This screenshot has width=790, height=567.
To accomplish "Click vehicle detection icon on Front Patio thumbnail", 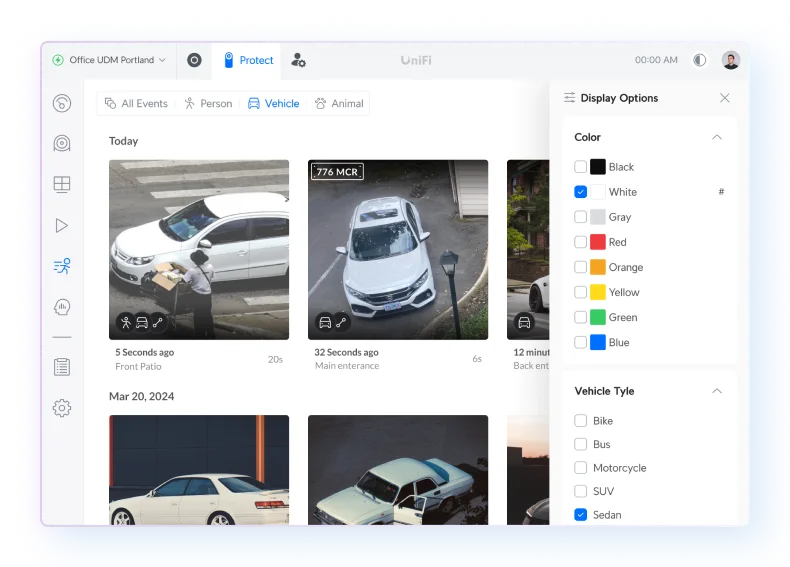I will [142, 323].
